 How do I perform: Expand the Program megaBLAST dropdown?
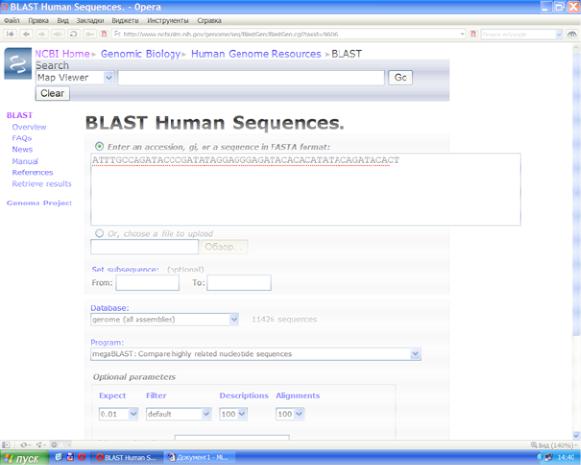pyautogui.click(x=415, y=354)
